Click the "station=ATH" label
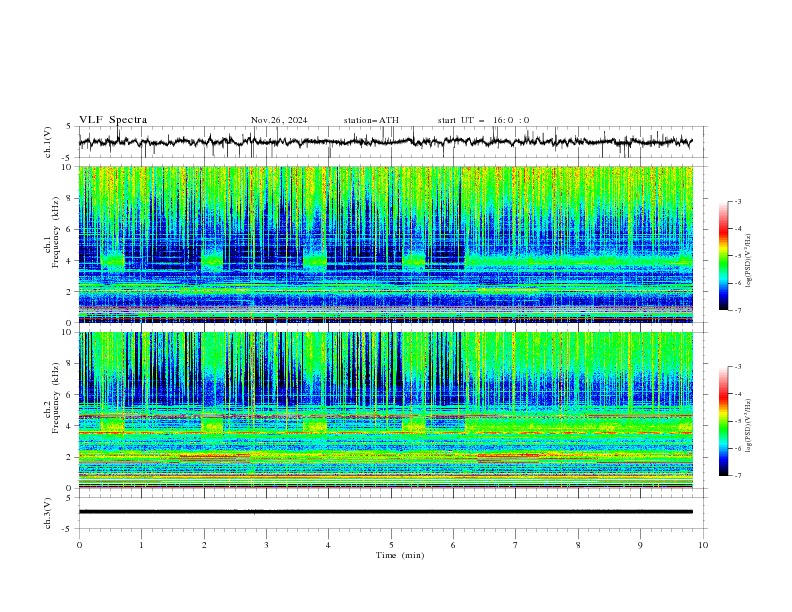Image resolution: width=792 pixels, height=612 pixels. click(371, 120)
